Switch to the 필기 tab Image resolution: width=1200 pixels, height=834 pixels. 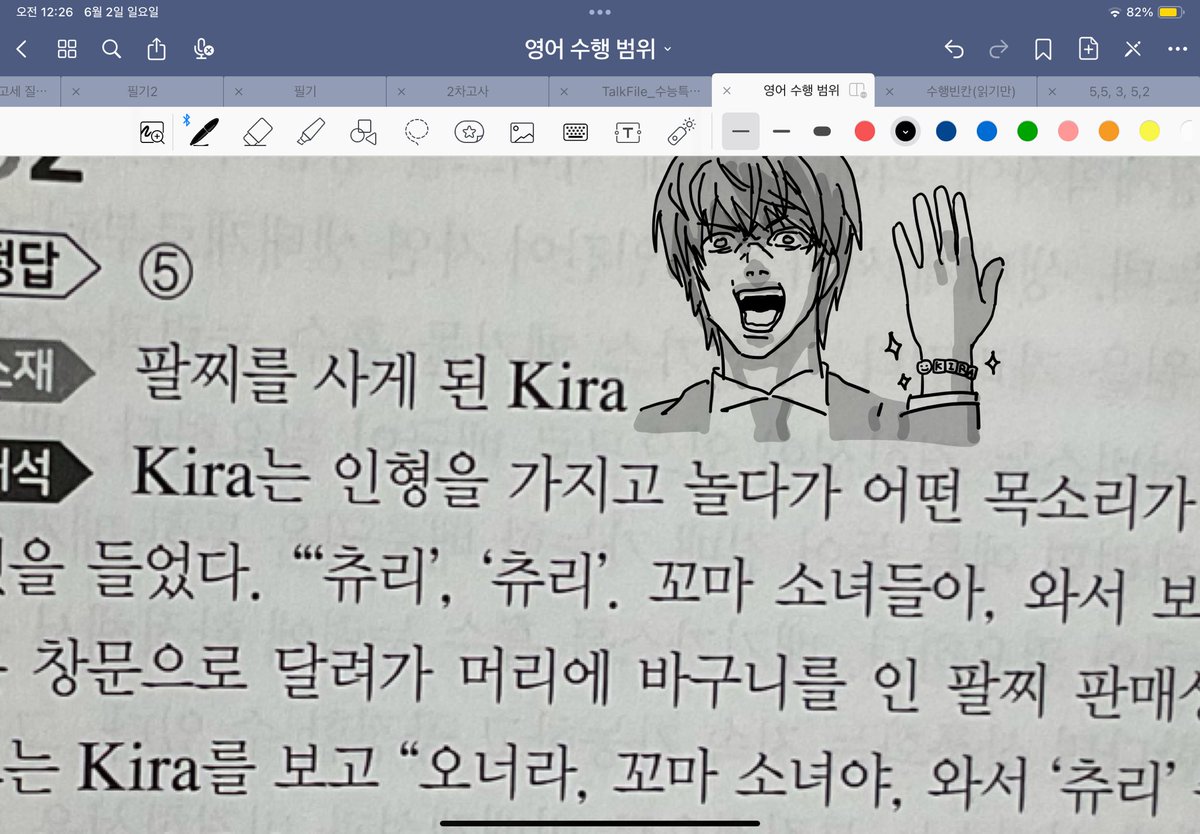pos(307,91)
